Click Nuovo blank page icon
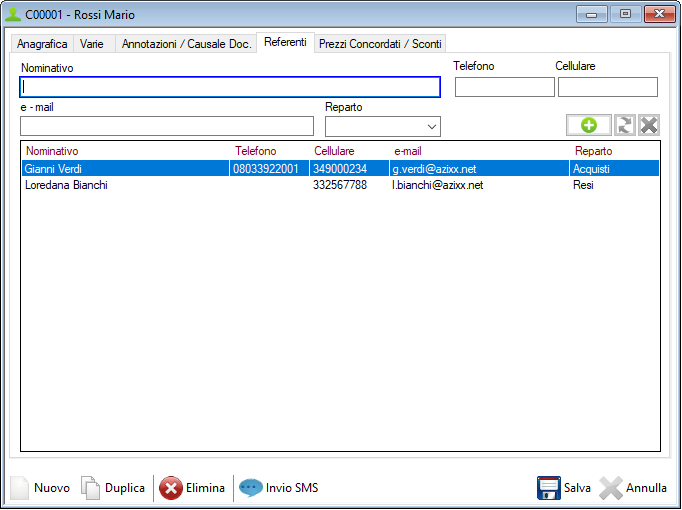This screenshot has height=510, width=682. 20,488
